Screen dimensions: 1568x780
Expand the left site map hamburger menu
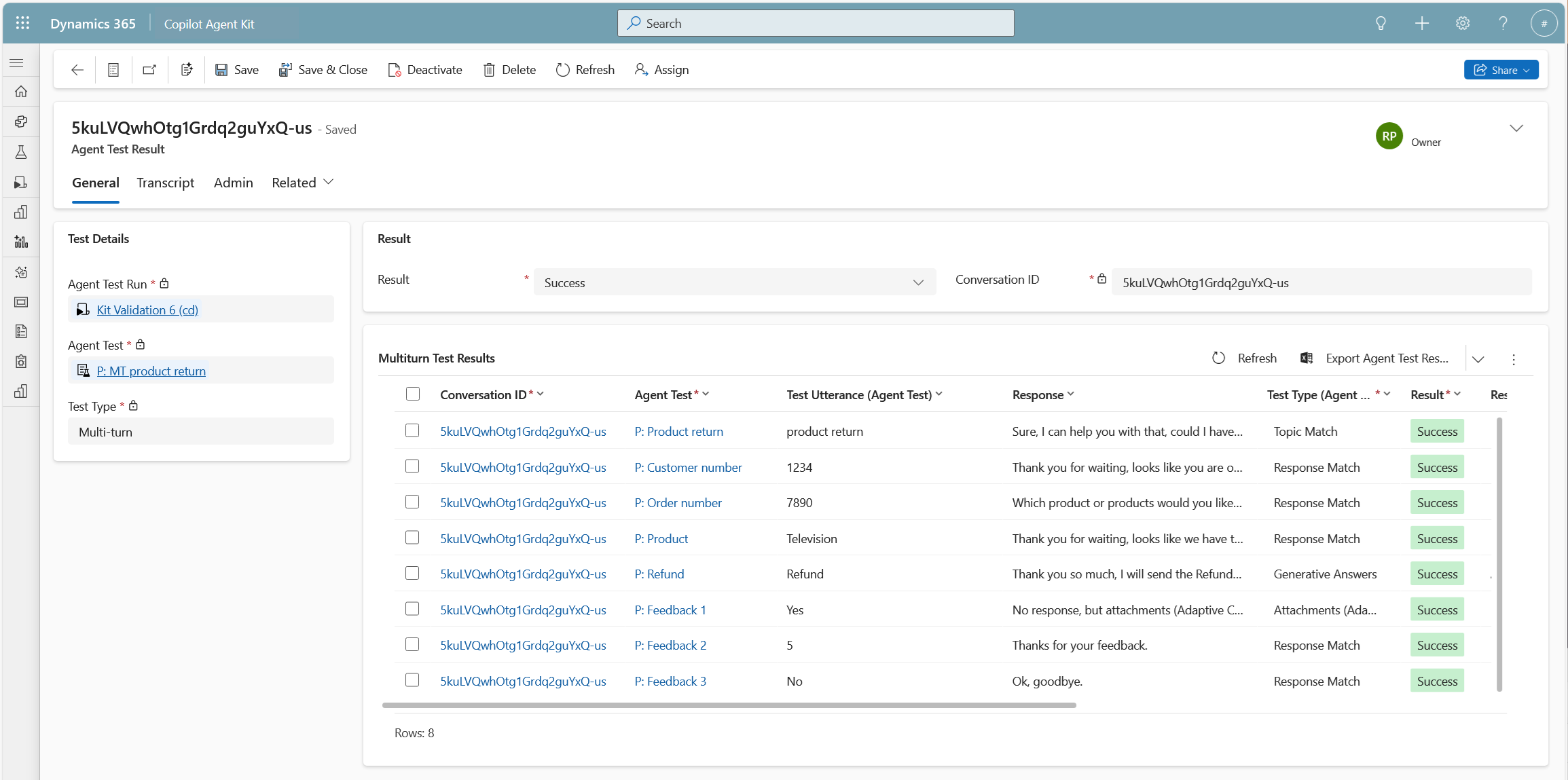click(17, 62)
